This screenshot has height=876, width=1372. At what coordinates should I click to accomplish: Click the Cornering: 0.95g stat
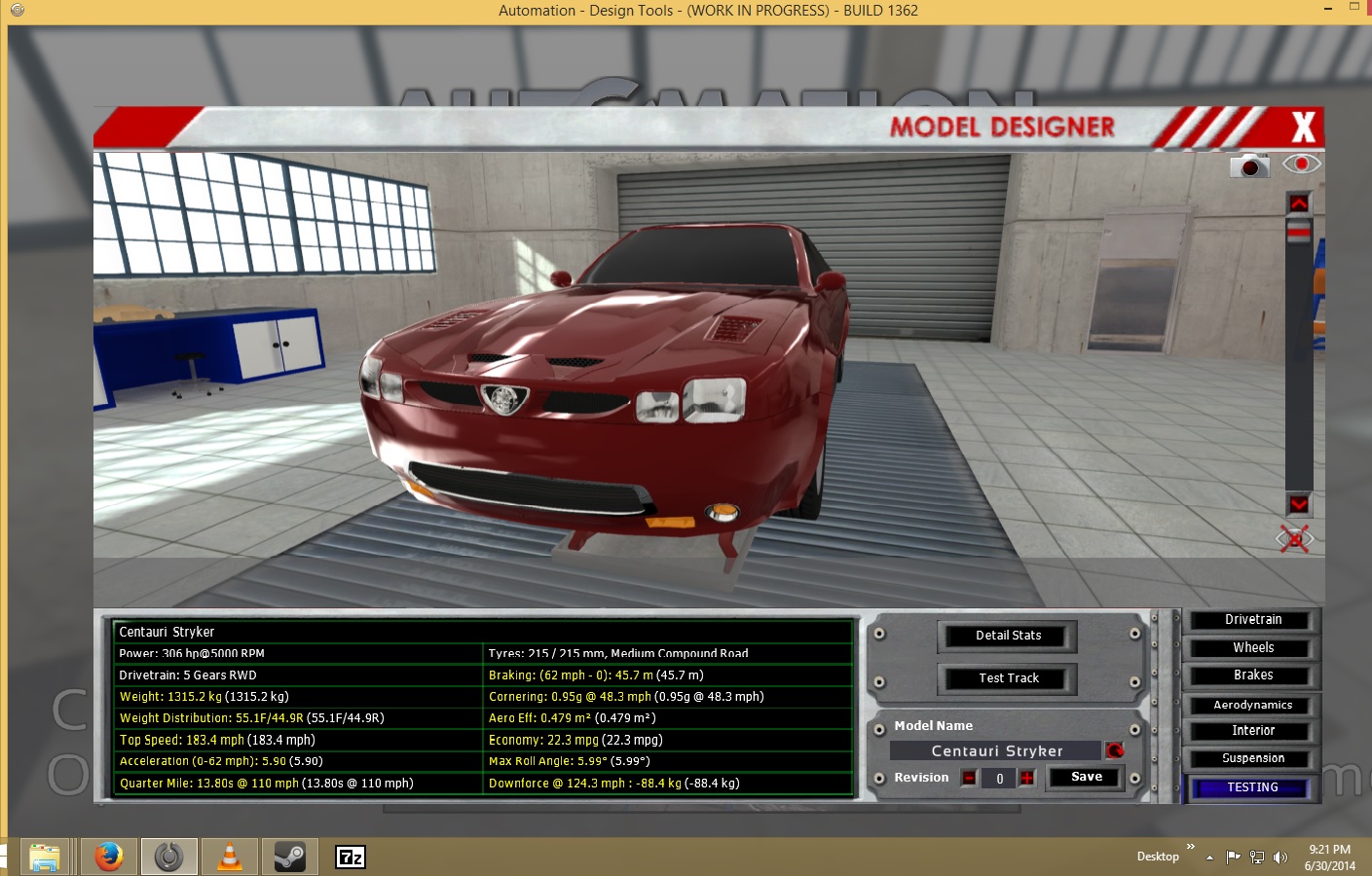point(626,696)
